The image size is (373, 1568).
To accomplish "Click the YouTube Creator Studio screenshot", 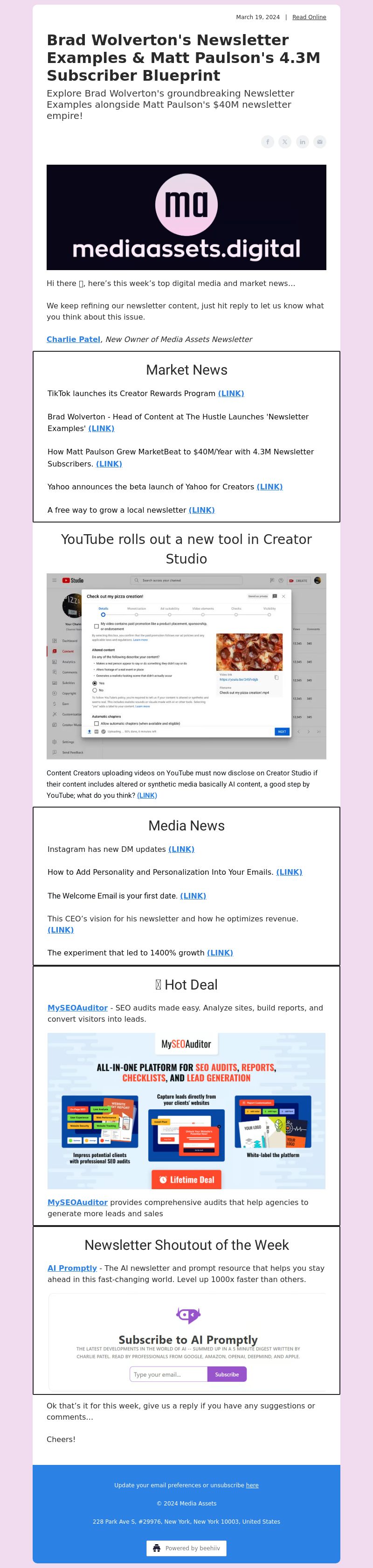I will tap(186, 666).
